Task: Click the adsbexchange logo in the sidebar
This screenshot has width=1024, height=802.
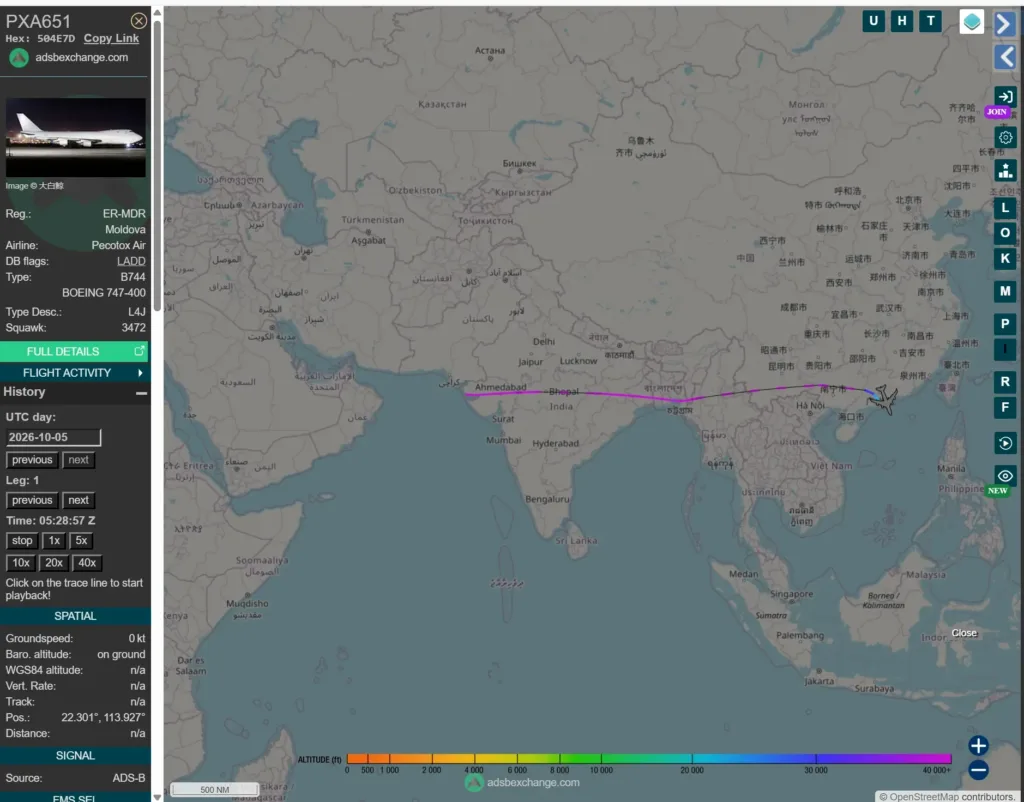Action: point(19,58)
